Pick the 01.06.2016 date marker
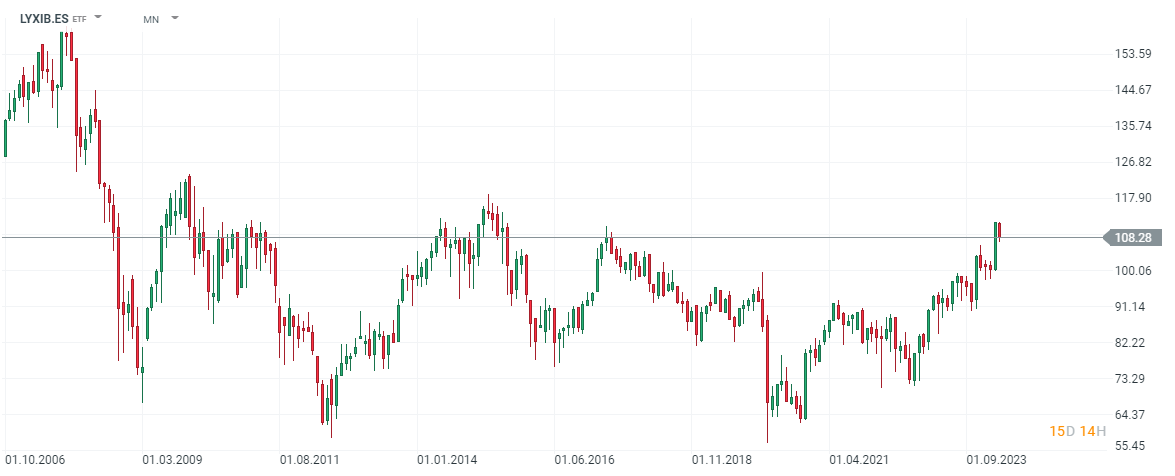1175x476 pixels. (x=585, y=461)
